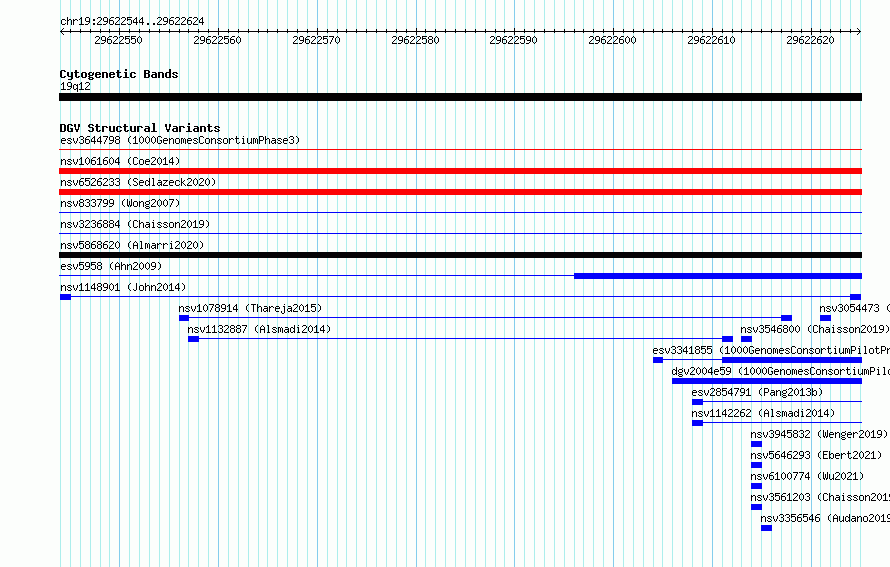Open the nsv1061604 (Coe2014) label
This screenshot has height=567, width=890.
coord(120,161)
